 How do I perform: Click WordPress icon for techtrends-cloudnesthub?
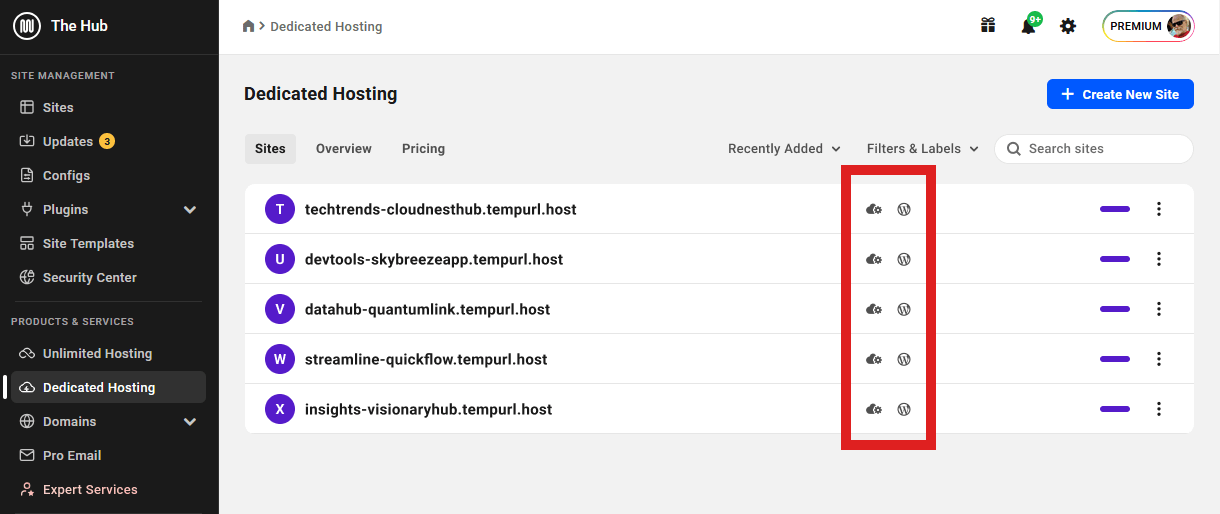[904, 209]
